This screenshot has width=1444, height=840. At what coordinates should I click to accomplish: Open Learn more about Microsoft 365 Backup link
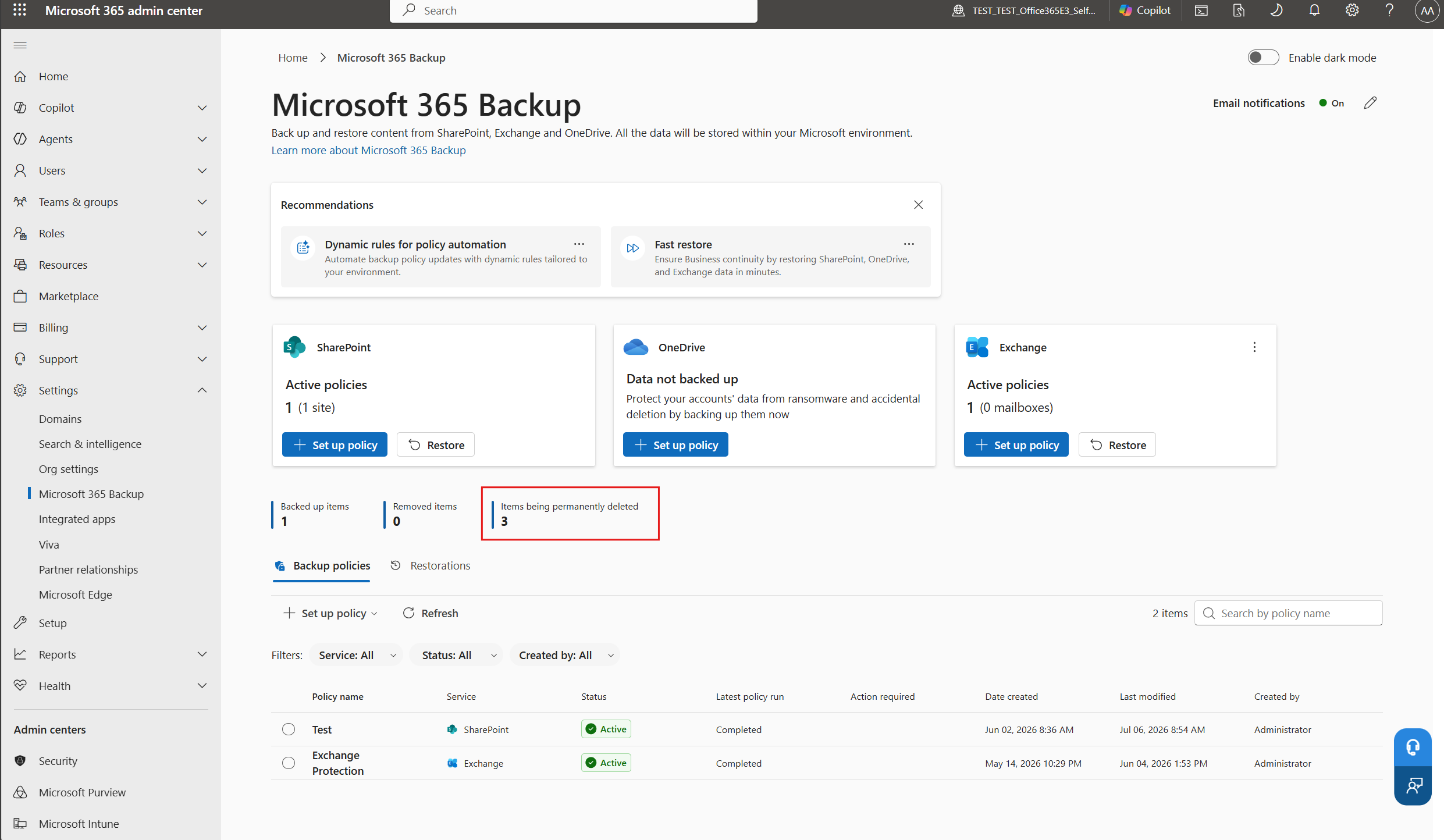point(369,151)
